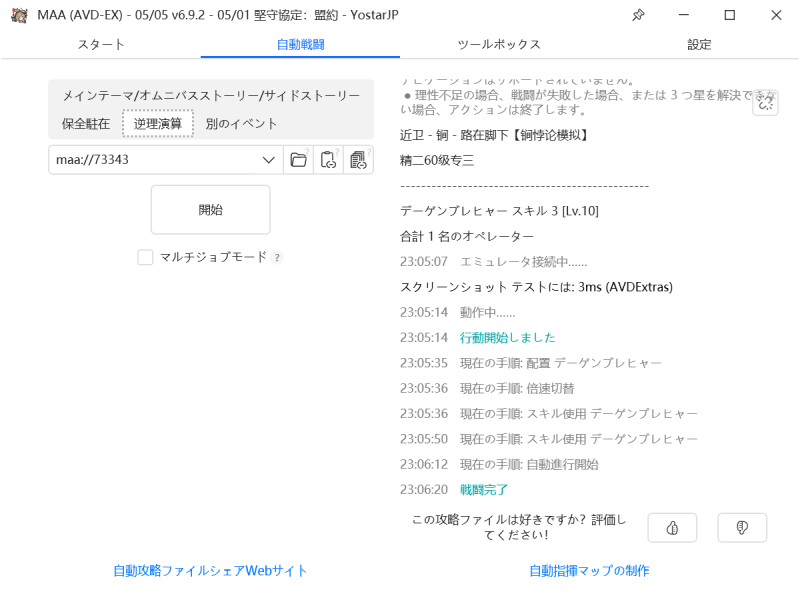Give a thumbs-down rating to this file
Screen dimensions: 800x600
[742, 528]
